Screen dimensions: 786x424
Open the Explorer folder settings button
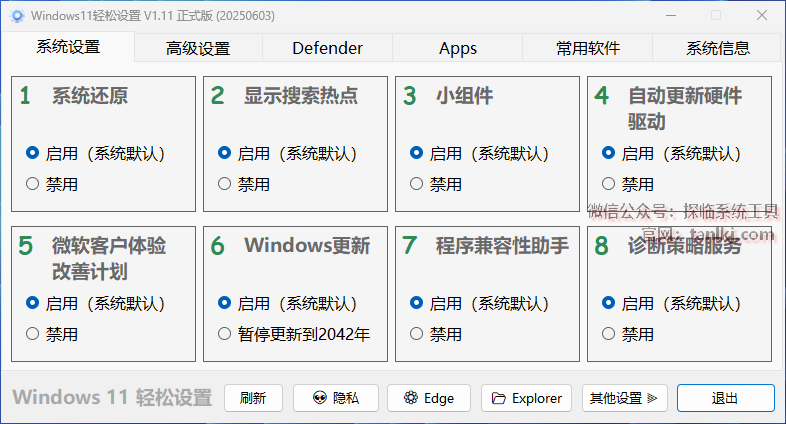pos(526,398)
